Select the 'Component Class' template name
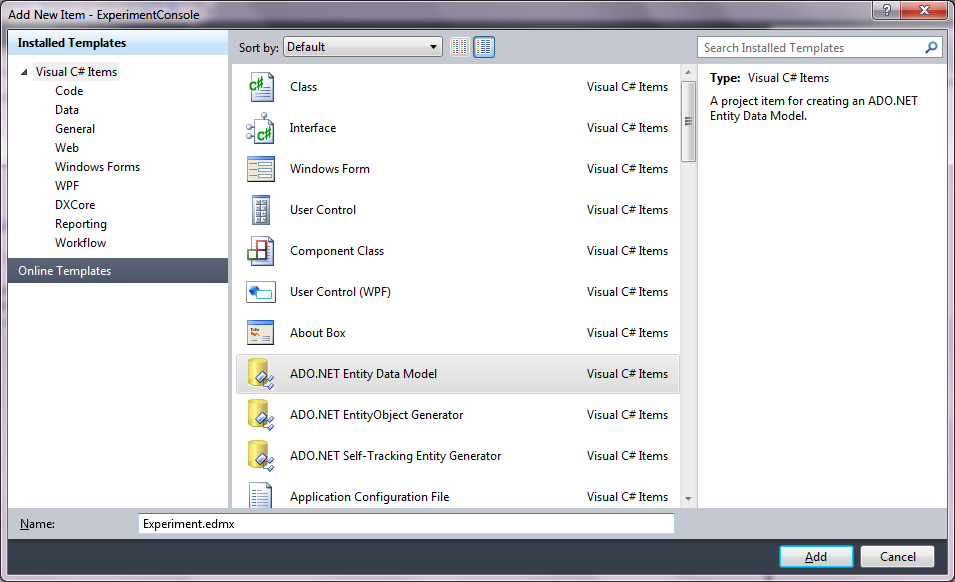The image size is (955, 582). pos(337,251)
